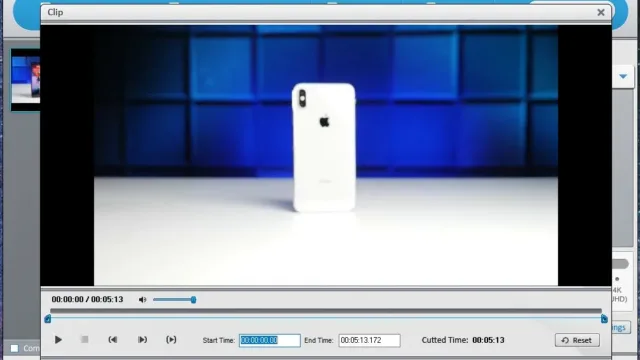Click the 00:00:00 / 00:05:13 time display

coord(87,299)
